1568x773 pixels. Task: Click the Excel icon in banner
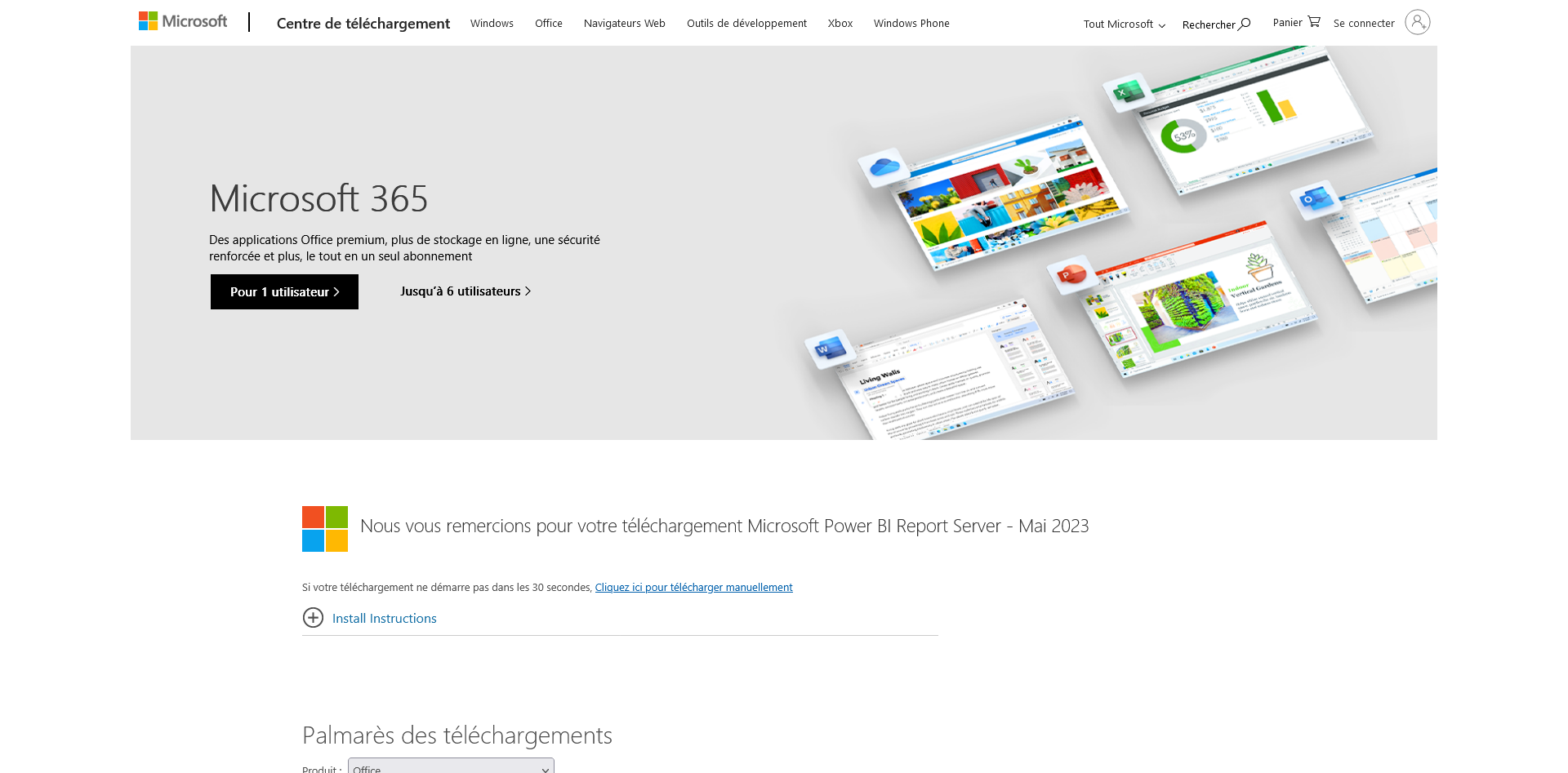point(1128,92)
